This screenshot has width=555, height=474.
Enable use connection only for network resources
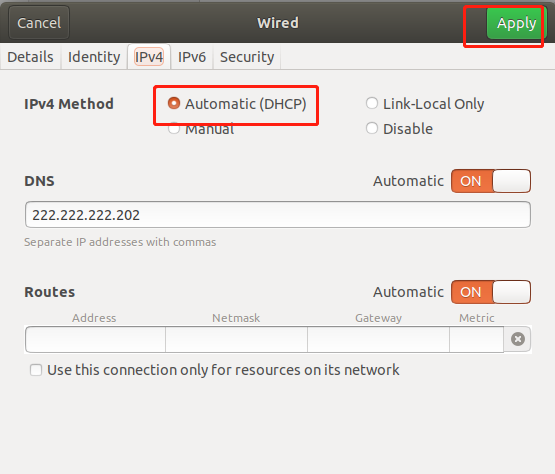(x=36, y=370)
